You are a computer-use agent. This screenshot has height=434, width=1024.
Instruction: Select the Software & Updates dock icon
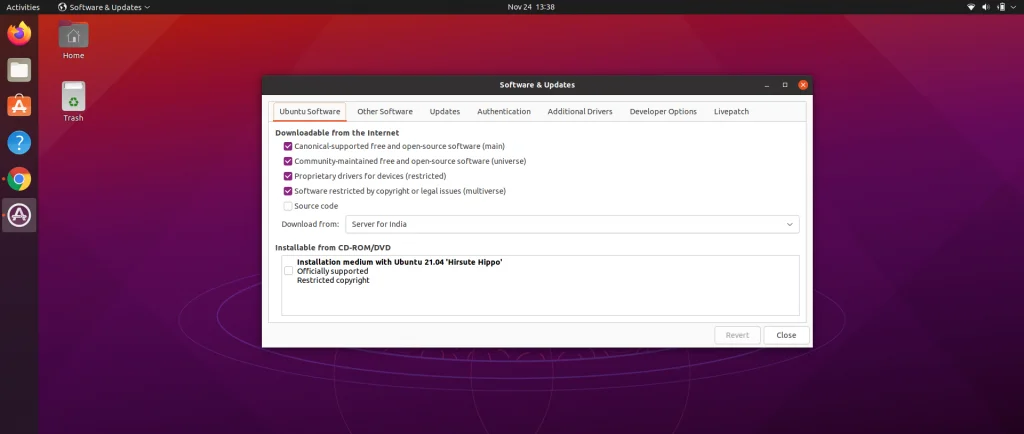19,215
